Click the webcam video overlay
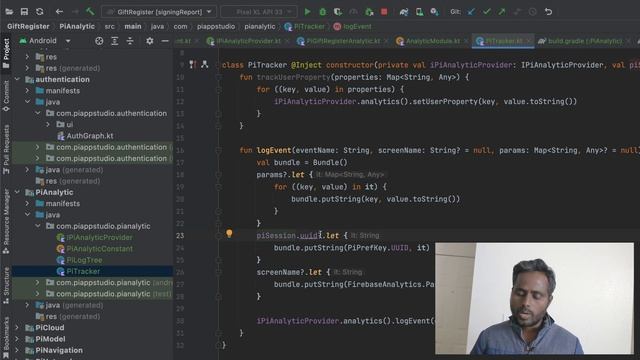This screenshot has width=640, height=360. [534, 298]
